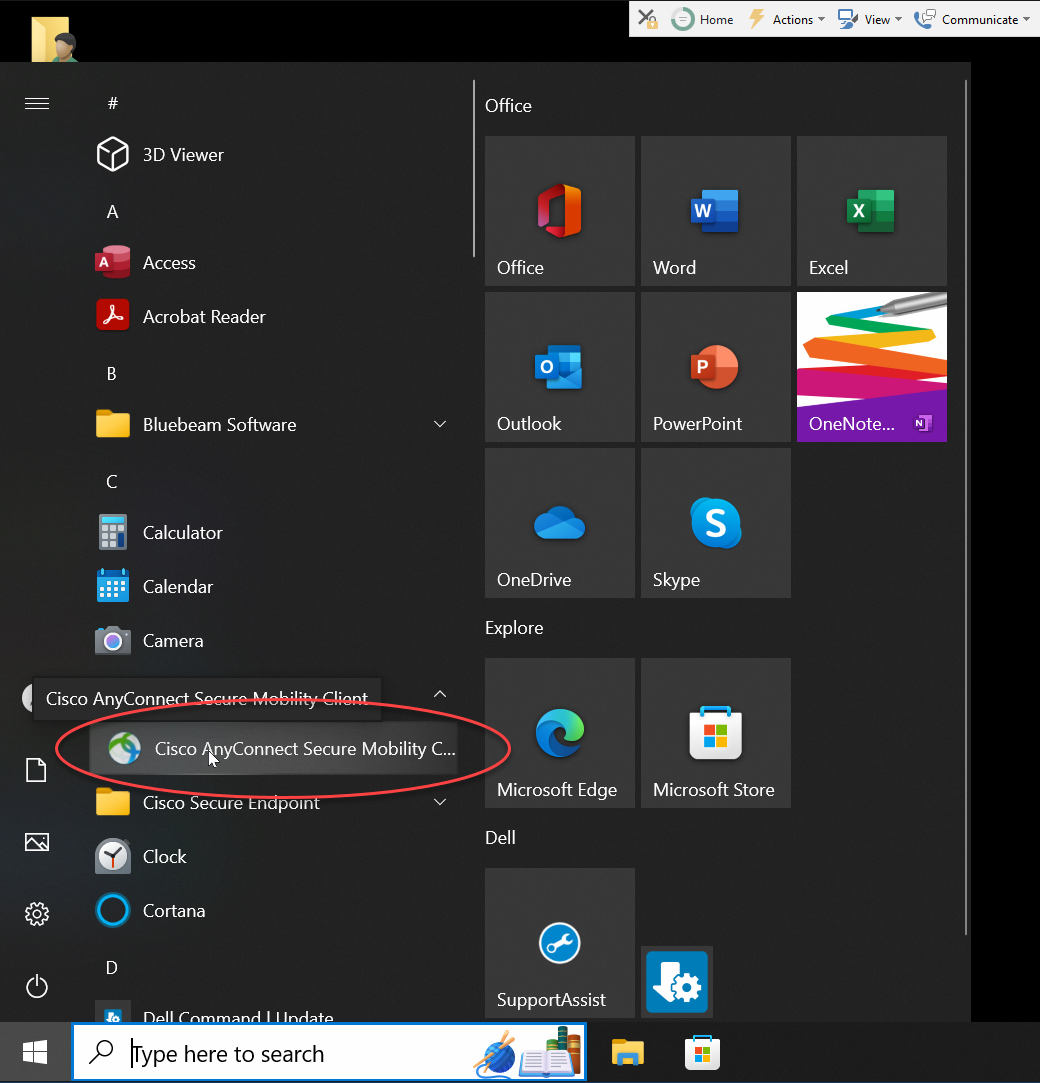Jump to the # letter header
Viewport: 1040px width, 1083px height.
pyautogui.click(x=113, y=104)
